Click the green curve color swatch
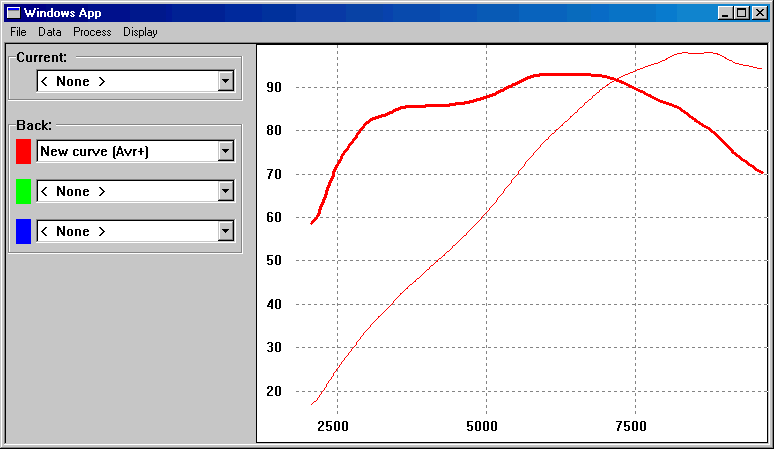Viewport: 774px width, 449px height. click(24, 191)
